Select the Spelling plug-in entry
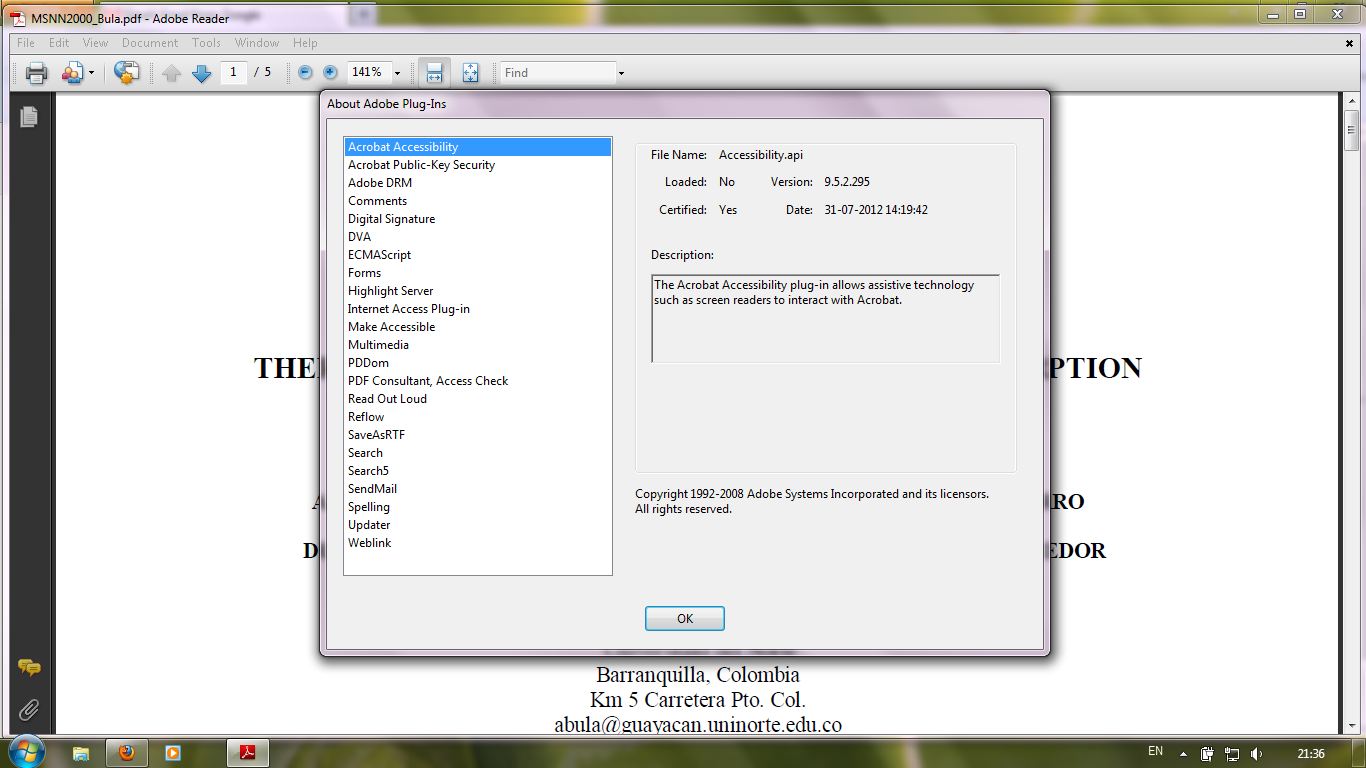This screenshot has width=1366, height=768. (x=369, y=506)
